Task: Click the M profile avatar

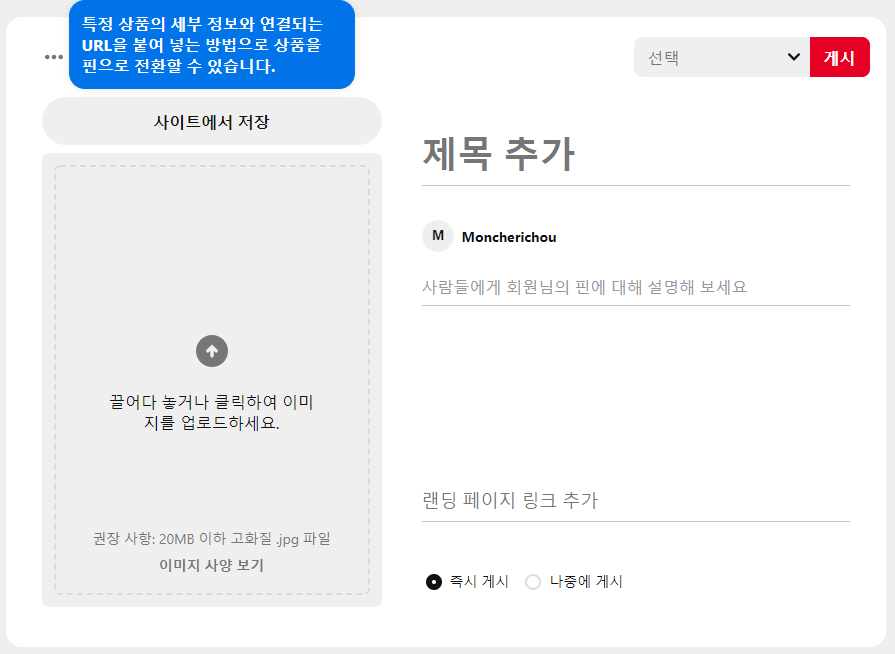Action: point(438,236)
